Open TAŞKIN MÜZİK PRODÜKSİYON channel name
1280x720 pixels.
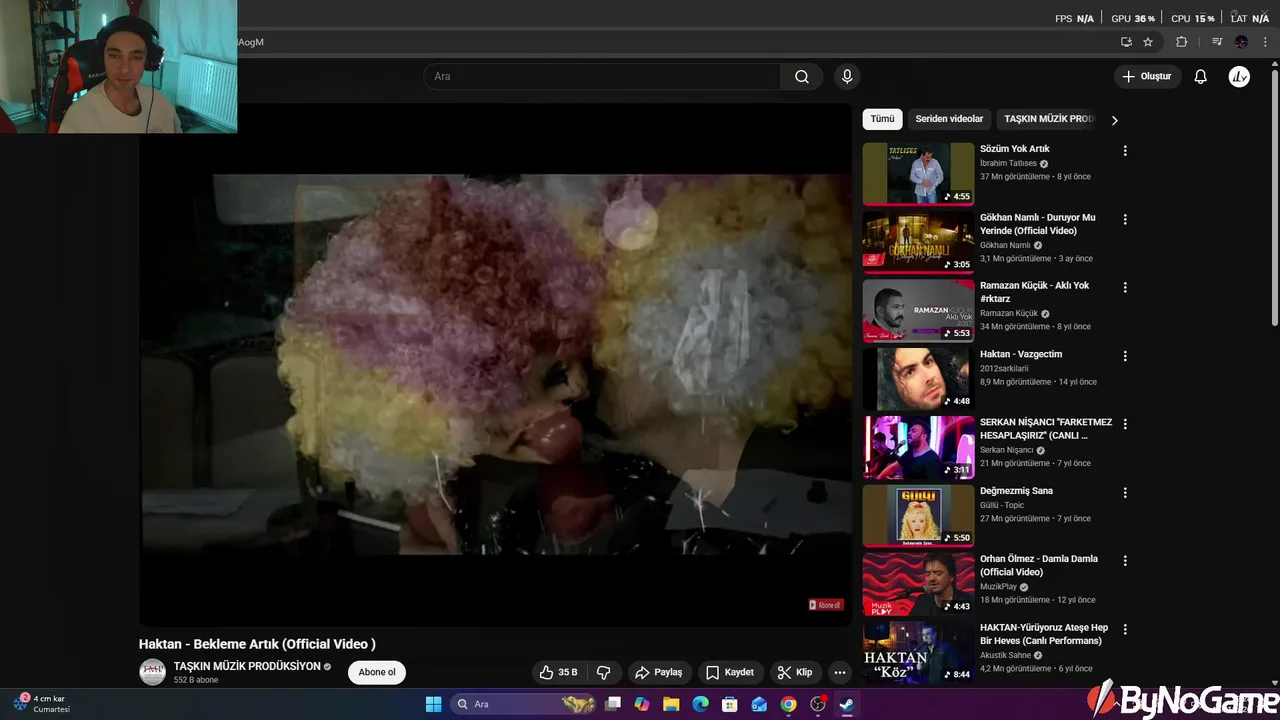pyautogui.click(x=247, y=666)
